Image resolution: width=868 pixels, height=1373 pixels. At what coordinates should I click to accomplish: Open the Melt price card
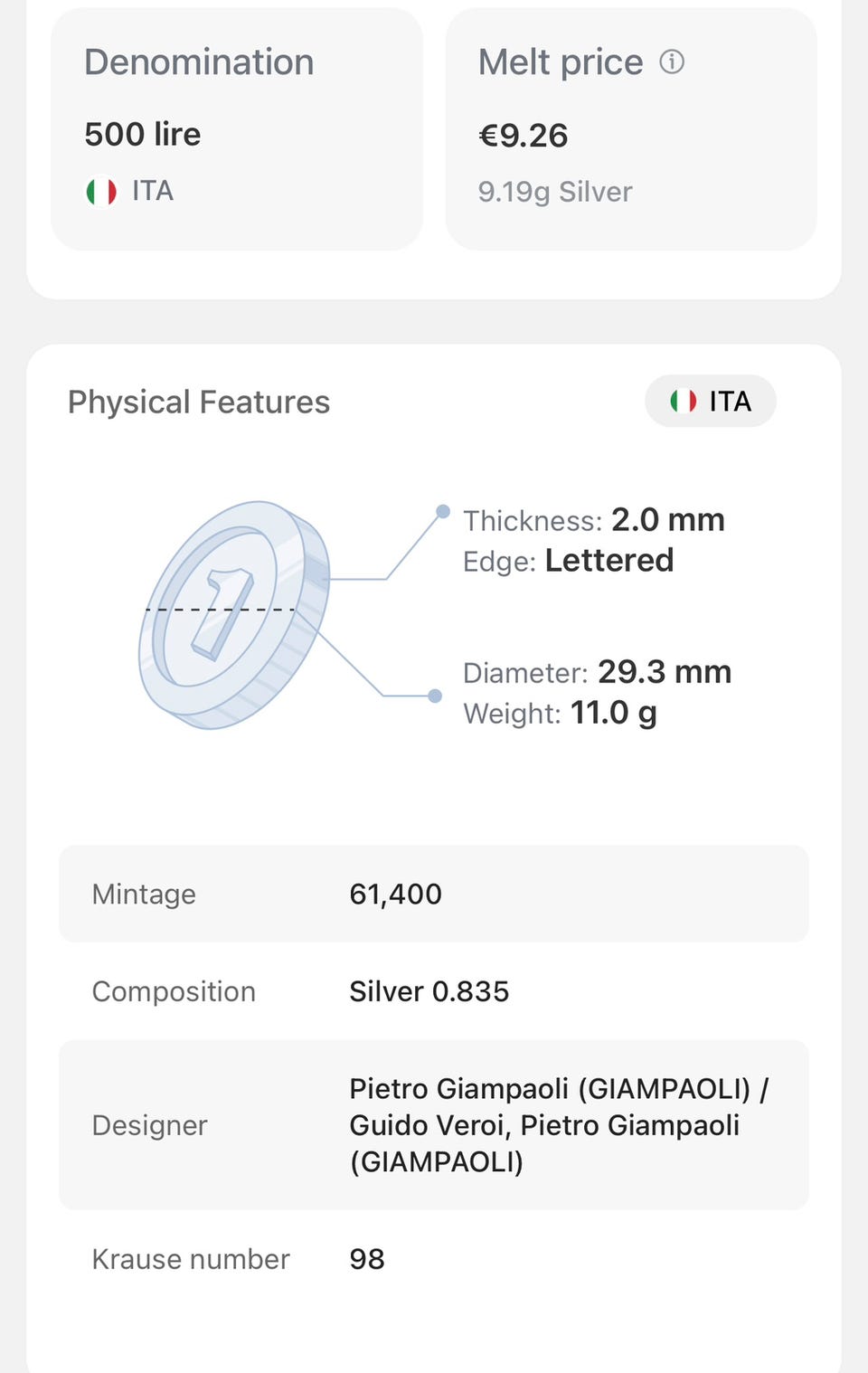tap(631, 128)
